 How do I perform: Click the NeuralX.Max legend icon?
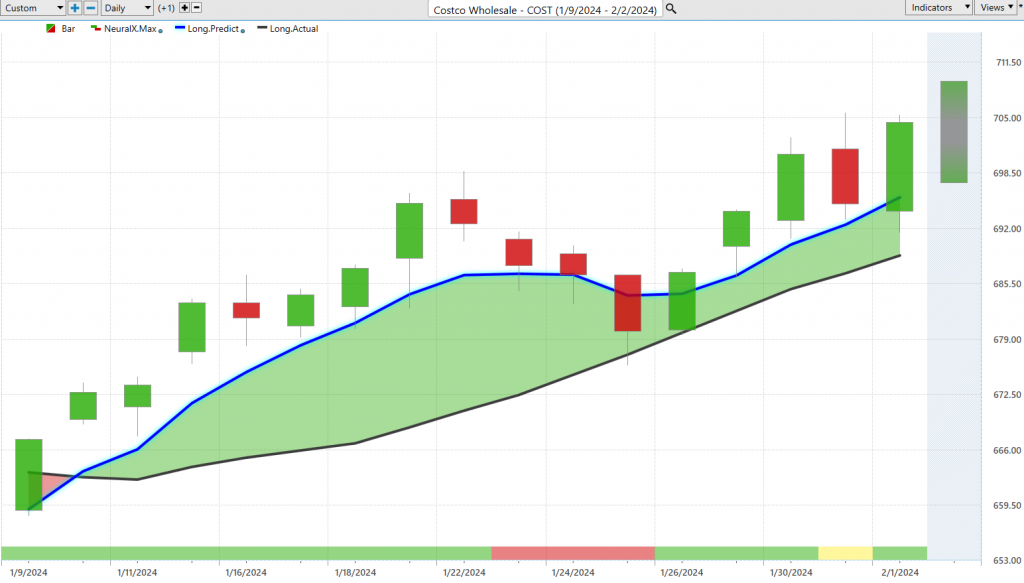(95, 29)
